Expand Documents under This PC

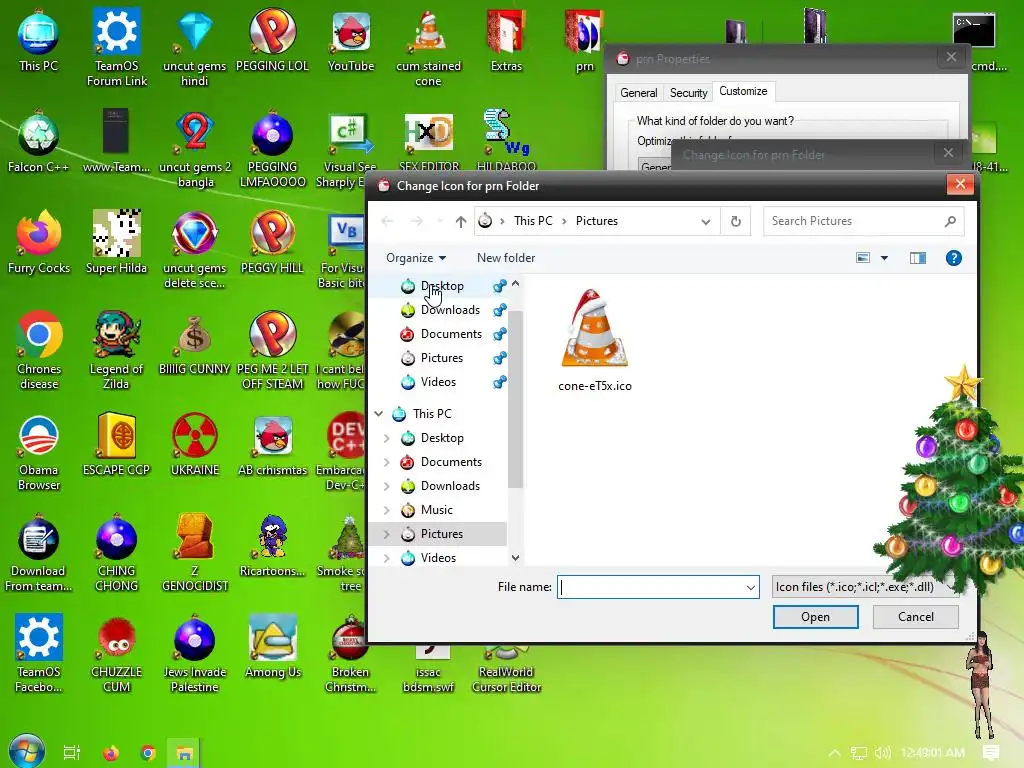click(x=387, y=462)
